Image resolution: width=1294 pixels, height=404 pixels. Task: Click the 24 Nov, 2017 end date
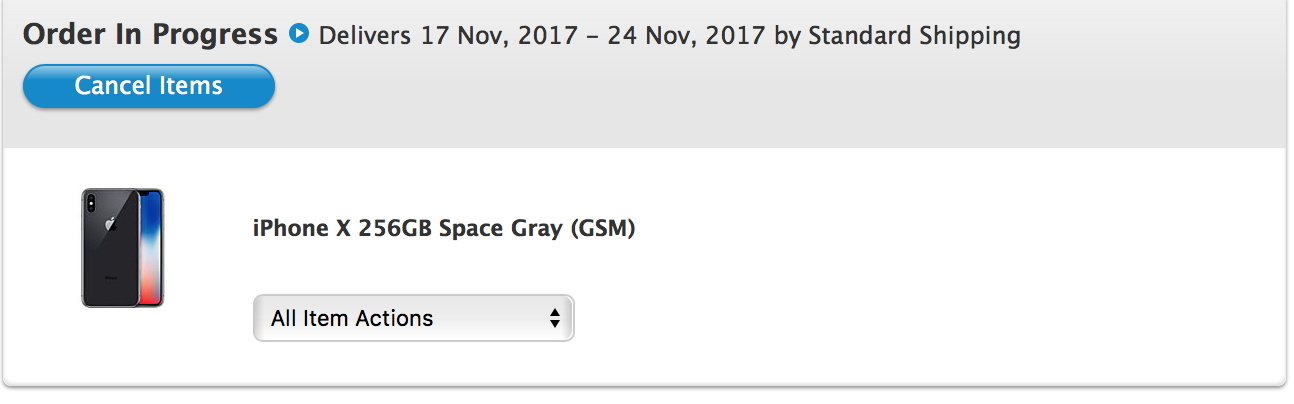[692, 37]
